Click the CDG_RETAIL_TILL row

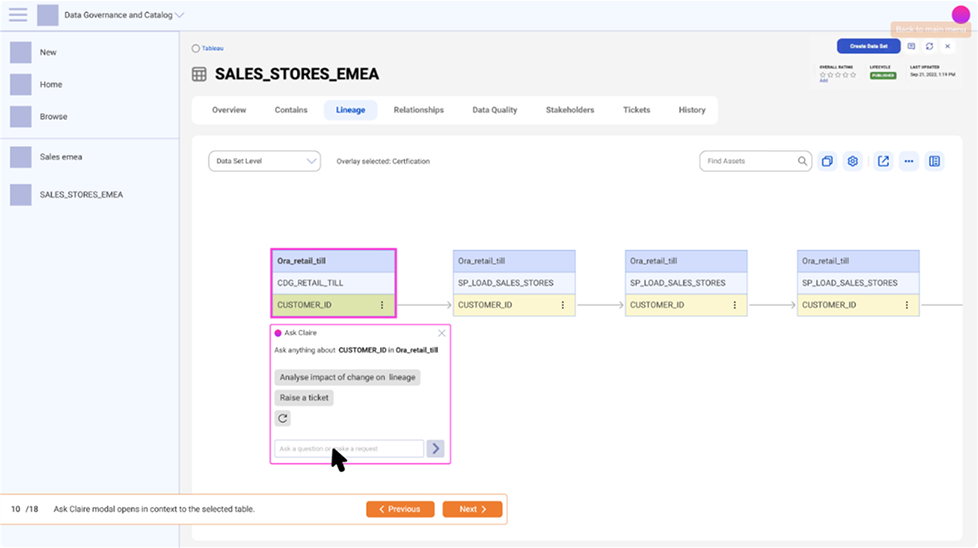click(x=333, y=283)
